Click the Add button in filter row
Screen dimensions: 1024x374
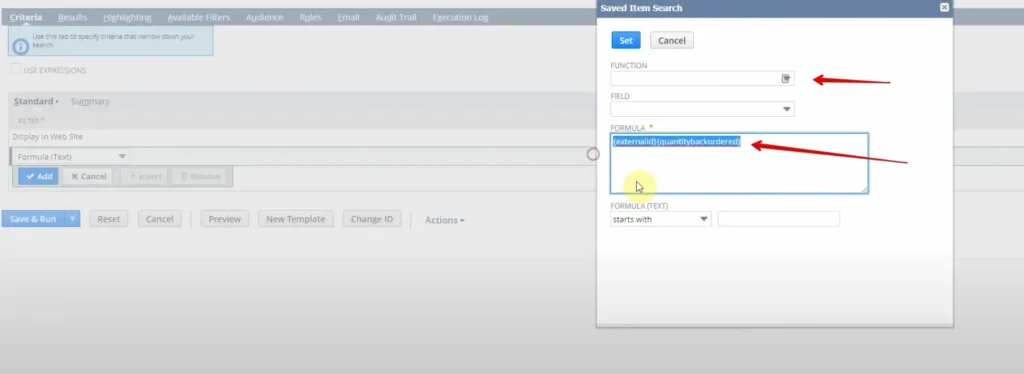click(x=39, y=176)
